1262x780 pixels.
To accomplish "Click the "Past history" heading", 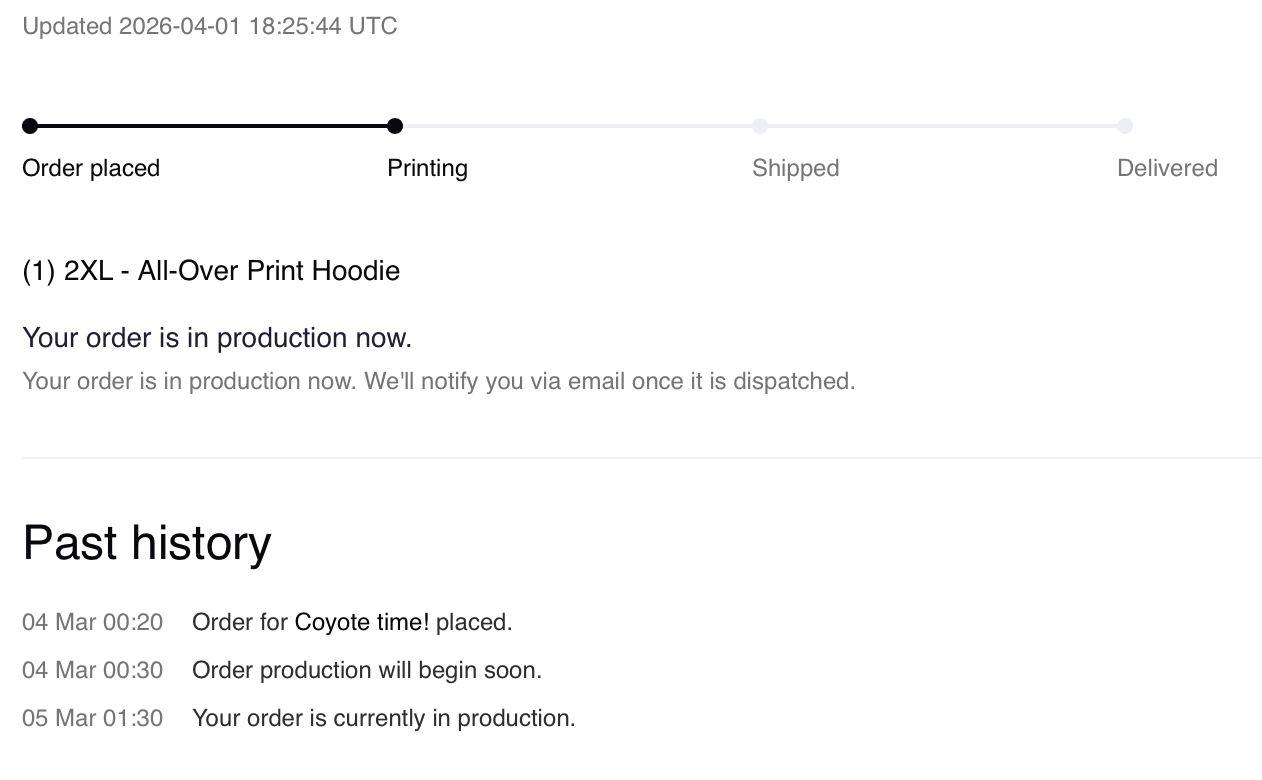I will (147, 543).
